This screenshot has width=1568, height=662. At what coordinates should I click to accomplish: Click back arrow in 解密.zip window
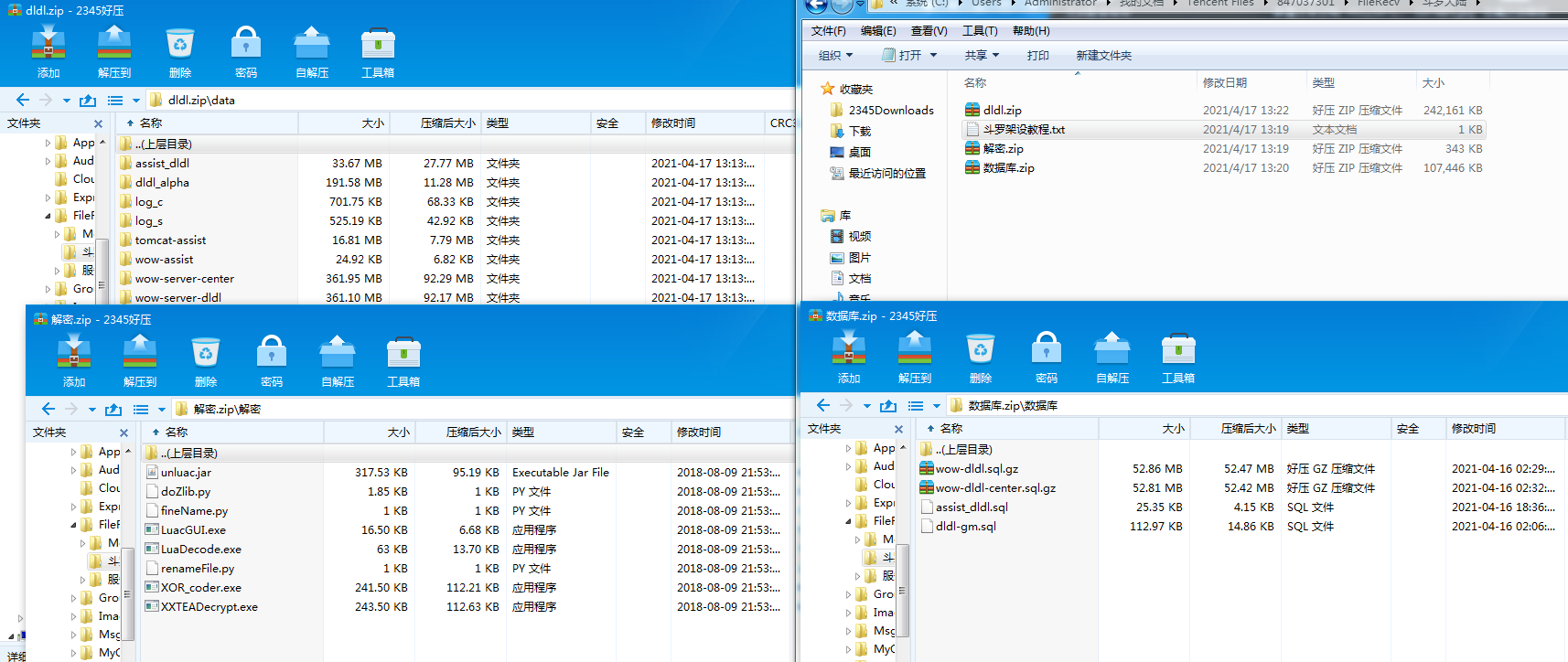coord(48,409)
